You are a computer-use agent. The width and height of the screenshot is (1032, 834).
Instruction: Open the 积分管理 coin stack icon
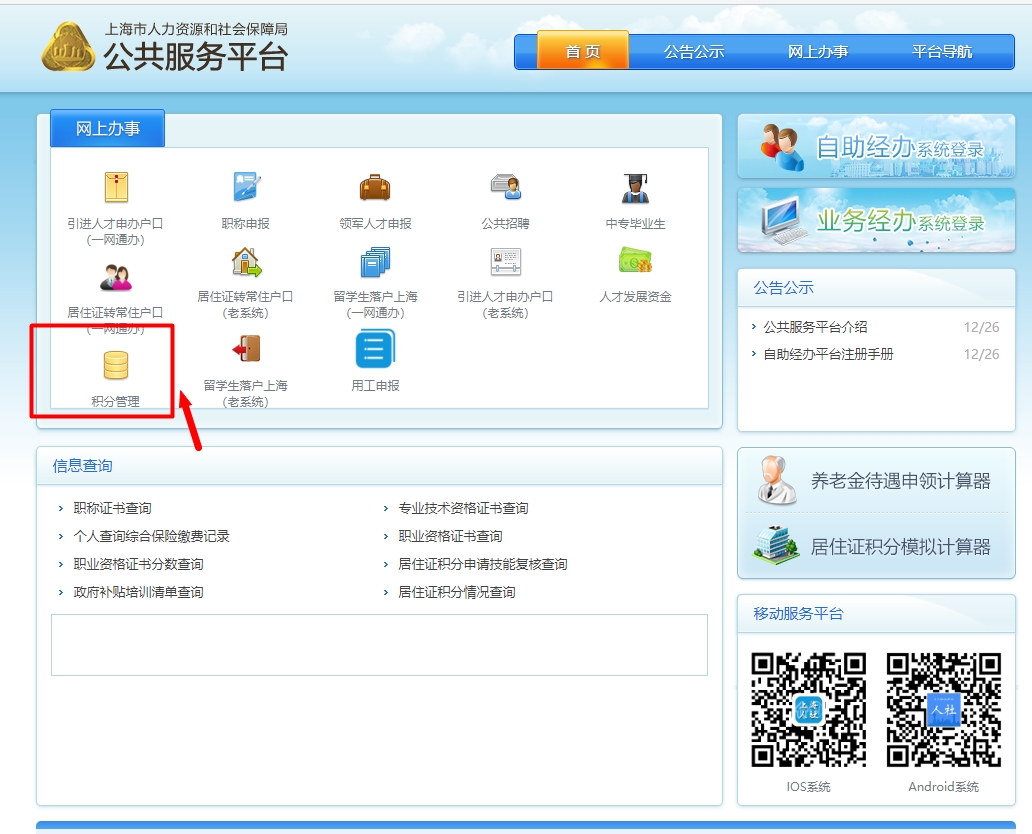(115, 366)
